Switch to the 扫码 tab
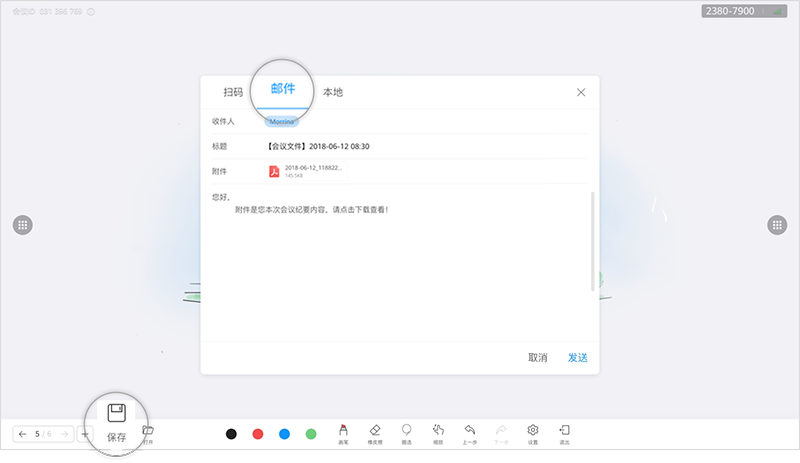The image size is (800, 463). pos(233,92)
